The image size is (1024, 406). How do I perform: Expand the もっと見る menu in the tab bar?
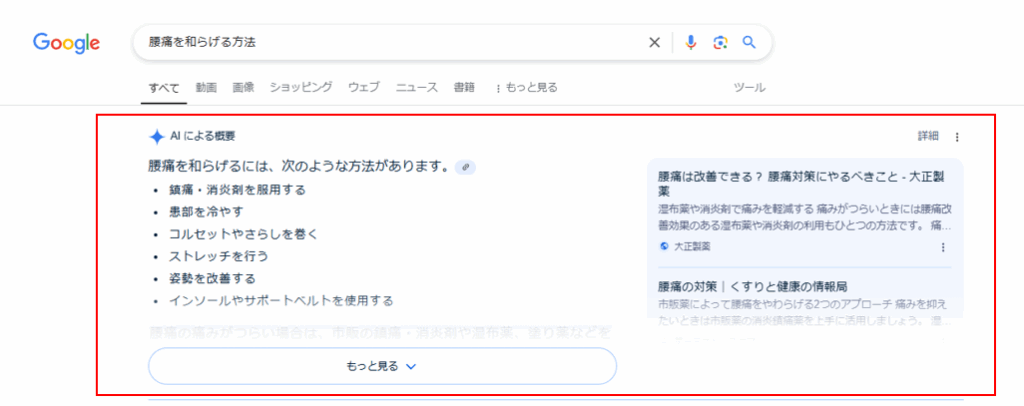tap(526, 87)
